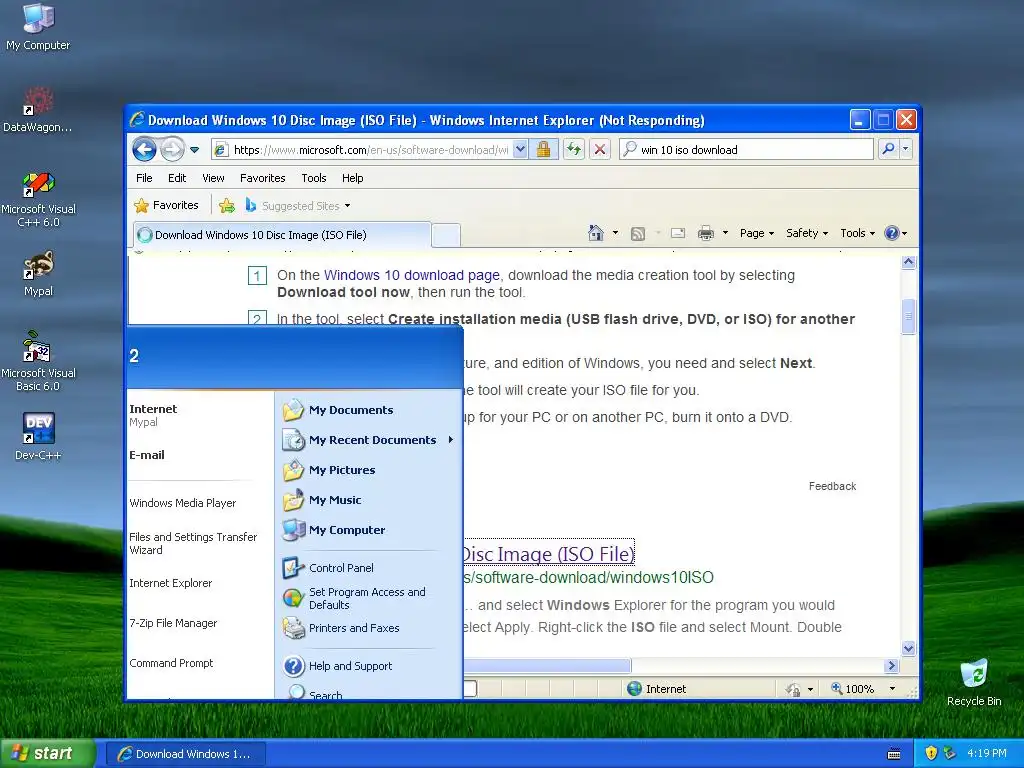Open the Recycle Bin desktop icon

974,682
